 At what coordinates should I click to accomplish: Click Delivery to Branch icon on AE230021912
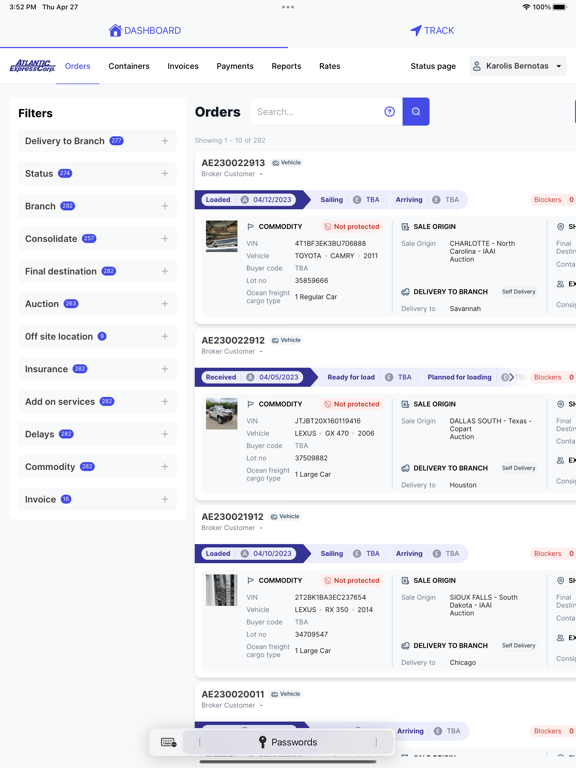point(405,646)
